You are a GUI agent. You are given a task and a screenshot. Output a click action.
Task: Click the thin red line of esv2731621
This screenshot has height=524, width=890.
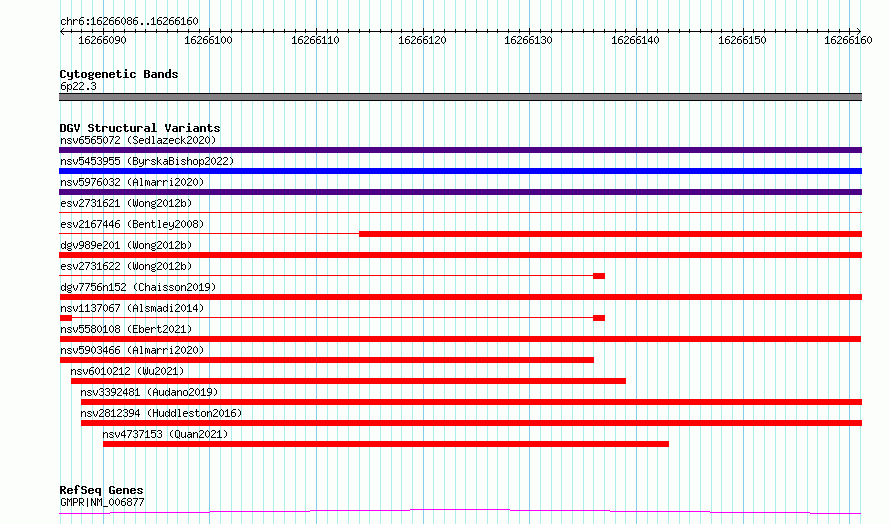coord(460,212)
